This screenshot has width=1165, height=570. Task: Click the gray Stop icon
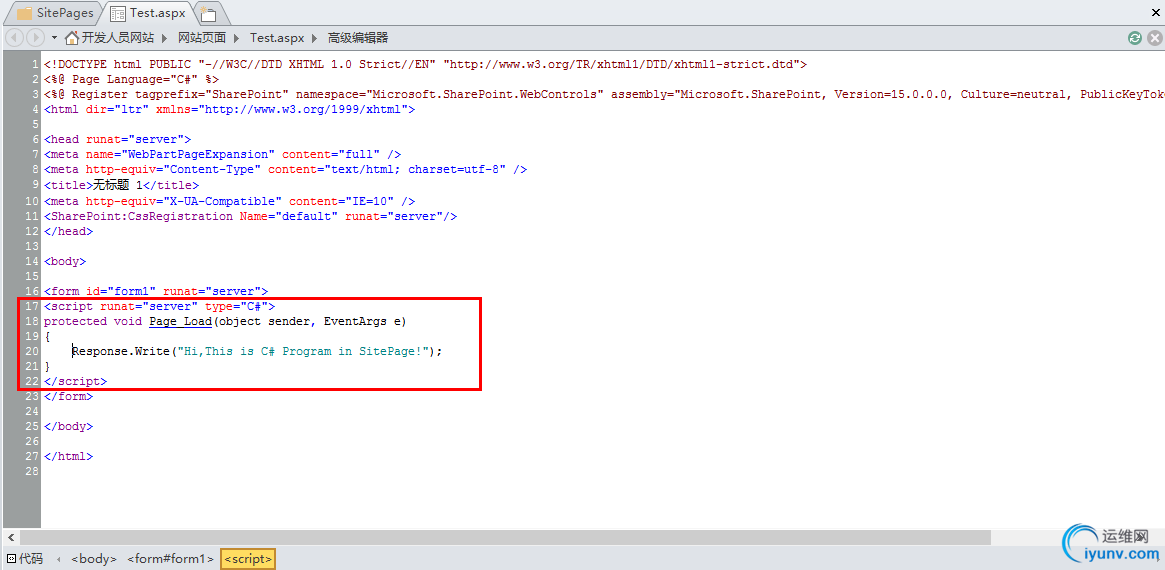pos(1155,38)
